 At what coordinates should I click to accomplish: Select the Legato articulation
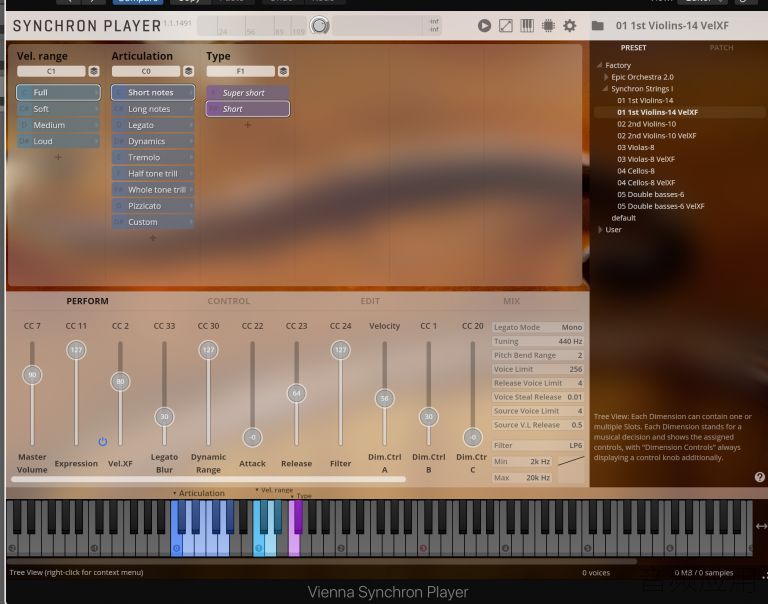click(x=153, y=125)
